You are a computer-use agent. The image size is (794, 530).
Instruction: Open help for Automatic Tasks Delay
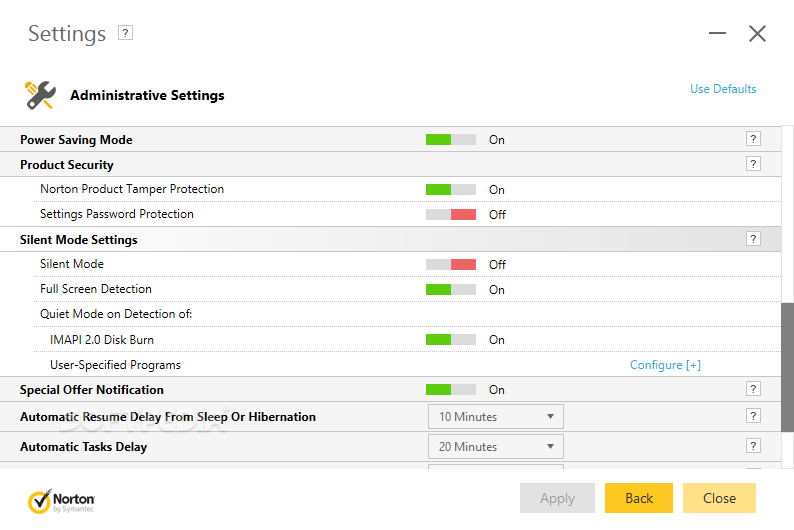point(753,446)
